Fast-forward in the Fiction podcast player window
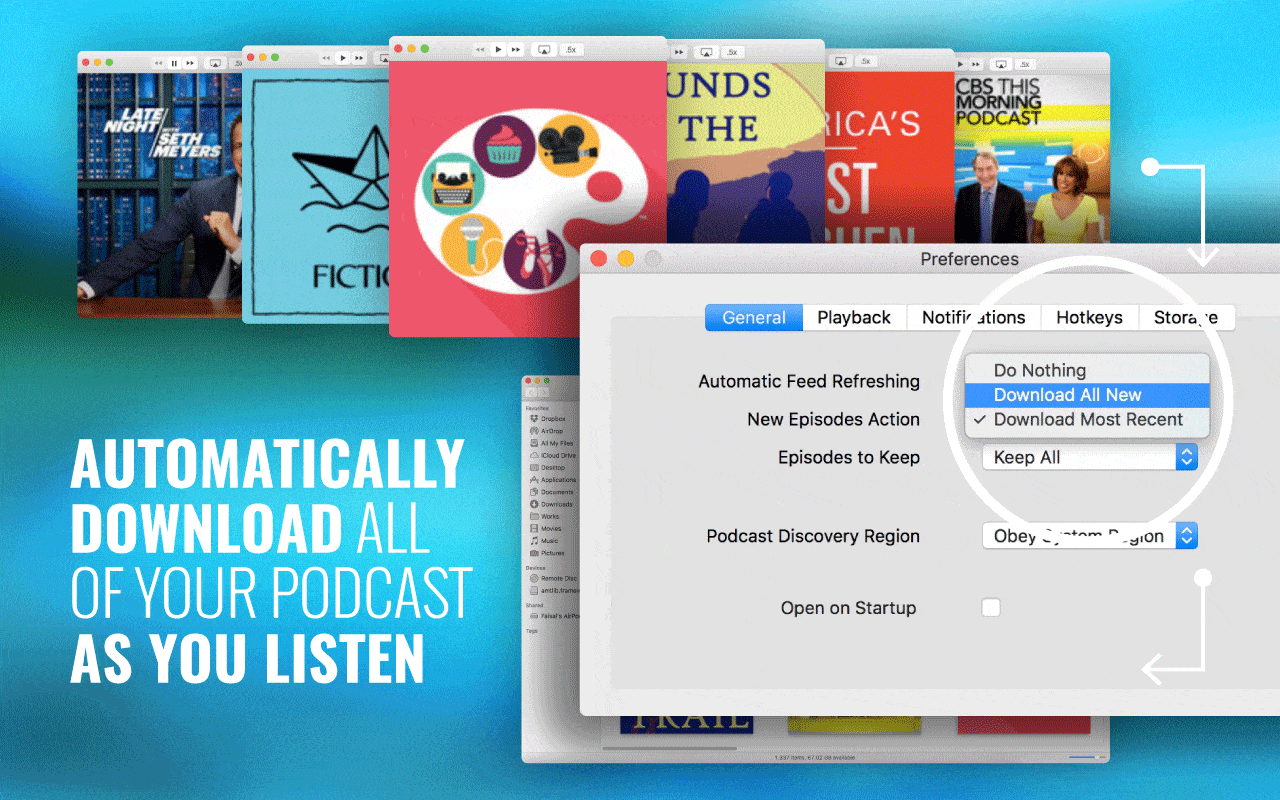This screenshot has width=1280, height=800. tap(359, 58)
